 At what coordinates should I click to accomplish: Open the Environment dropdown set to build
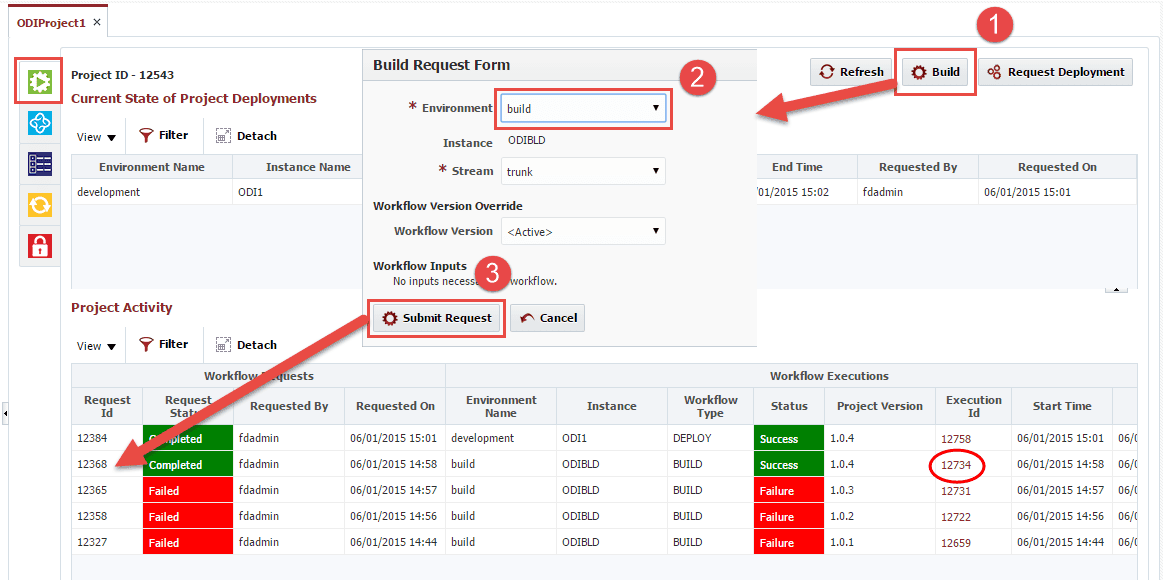tap(583, 108)
